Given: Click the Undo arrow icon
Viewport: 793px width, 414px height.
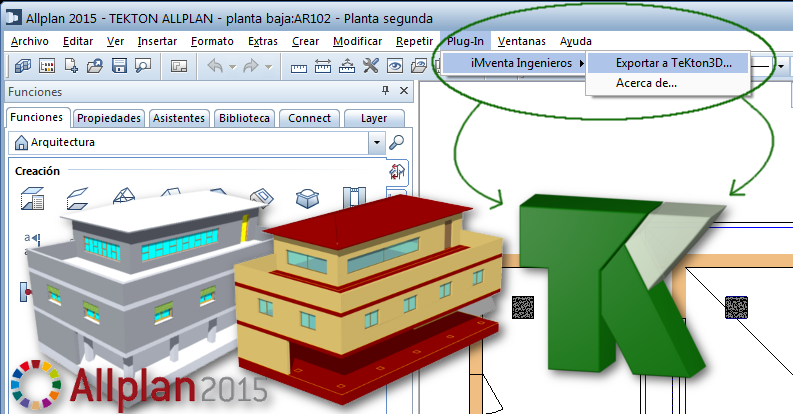Looking at the screenshot, I should tap(215, 66).
